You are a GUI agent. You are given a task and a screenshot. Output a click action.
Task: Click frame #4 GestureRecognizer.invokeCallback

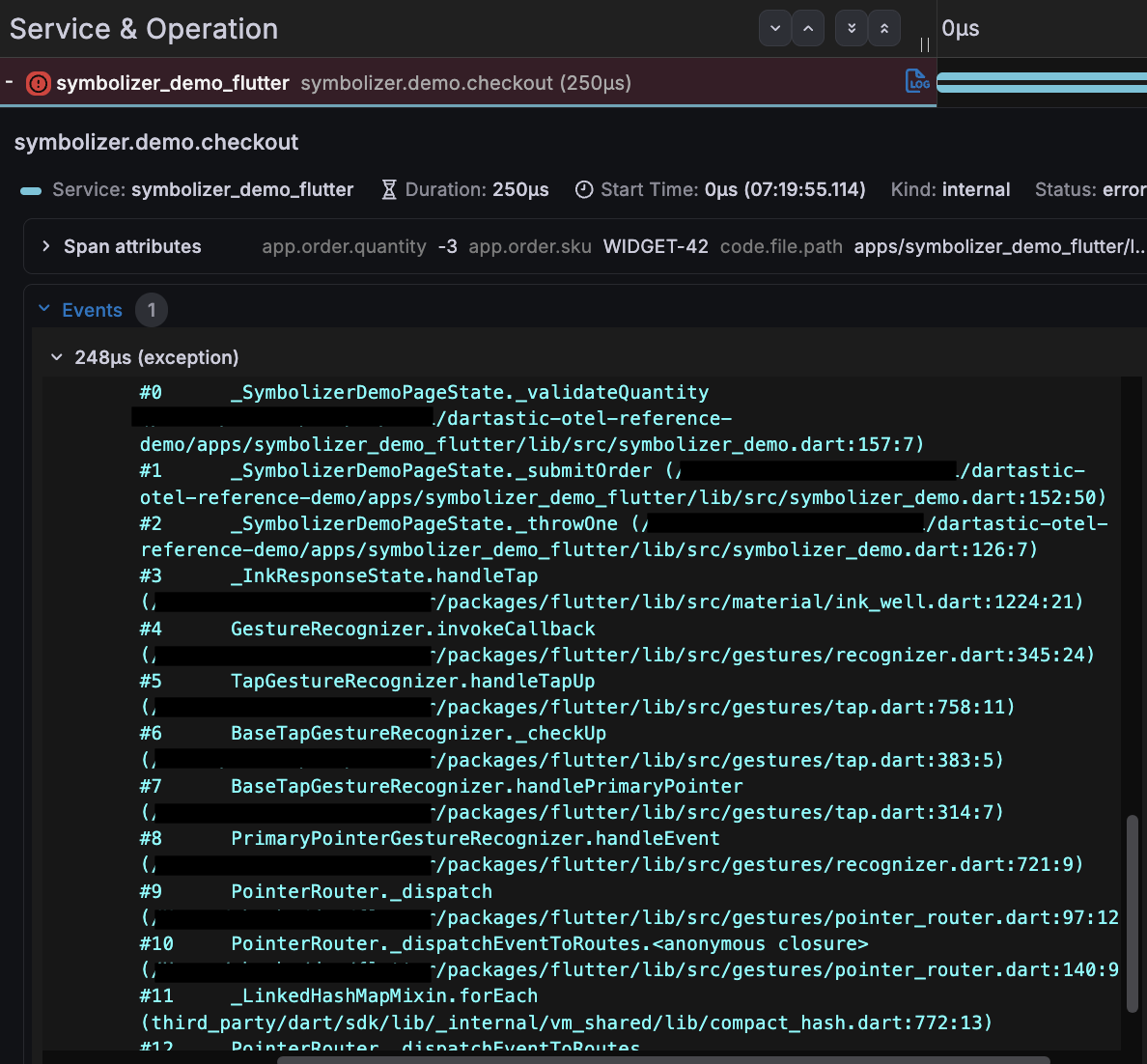[x=367, y=629]
